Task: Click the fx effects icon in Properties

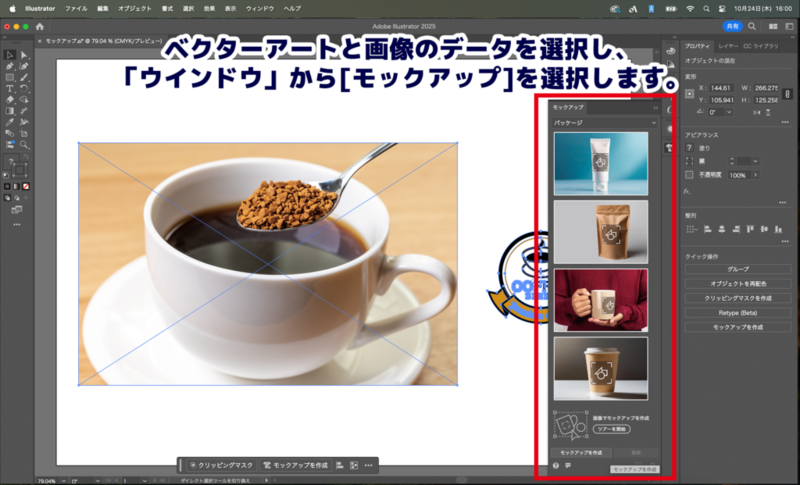Action: [x=687, y=191]
